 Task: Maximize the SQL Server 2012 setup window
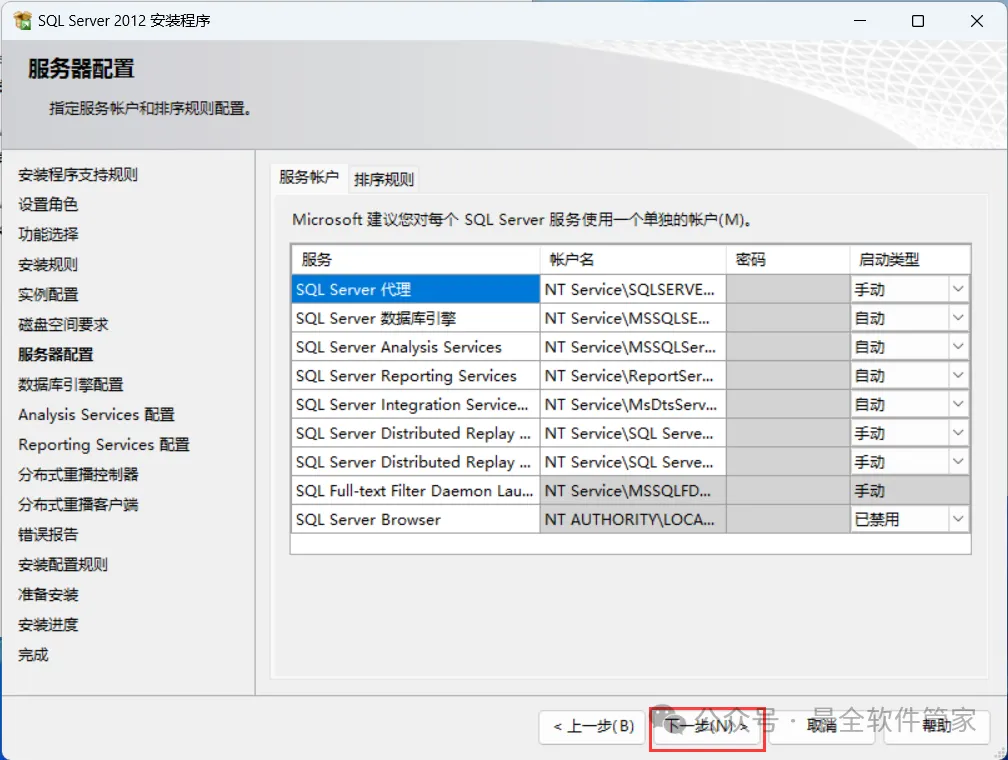918,21
